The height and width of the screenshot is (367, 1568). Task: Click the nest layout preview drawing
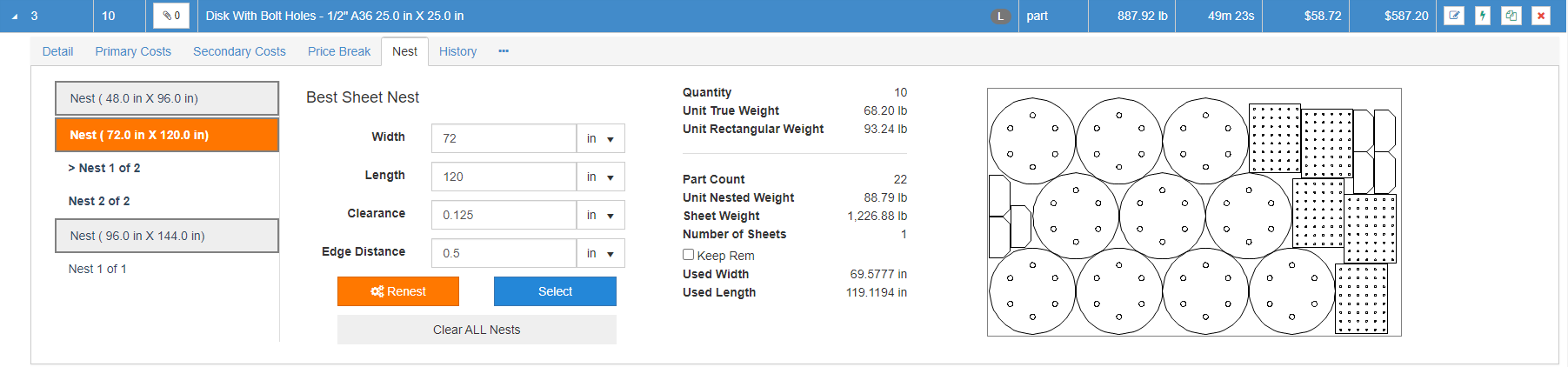[x=1194, y=212]
